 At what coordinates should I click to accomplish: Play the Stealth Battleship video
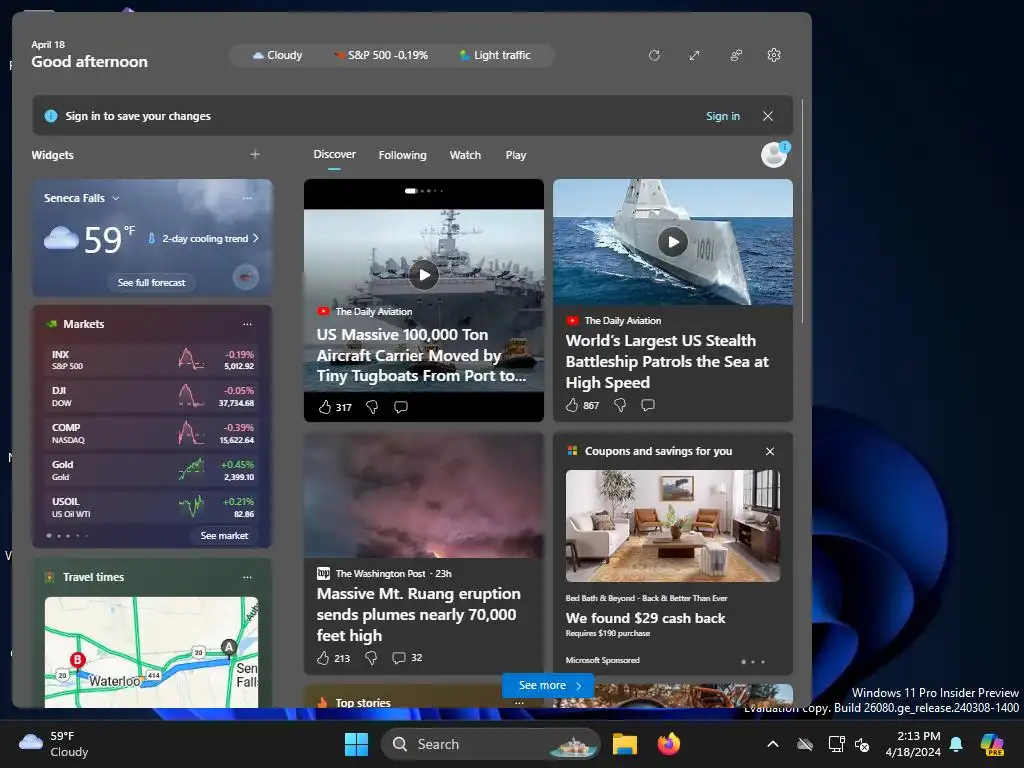673,242
